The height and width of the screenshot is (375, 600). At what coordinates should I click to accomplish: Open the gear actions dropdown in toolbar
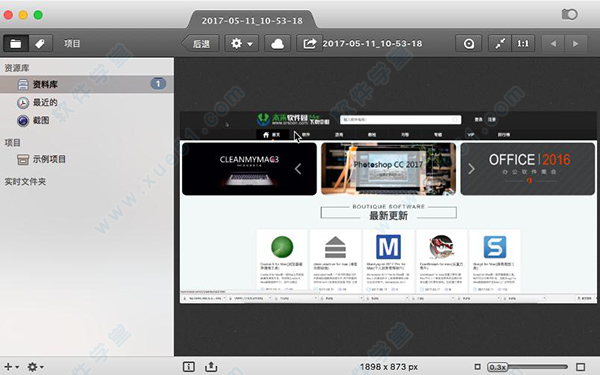point(241,44)
